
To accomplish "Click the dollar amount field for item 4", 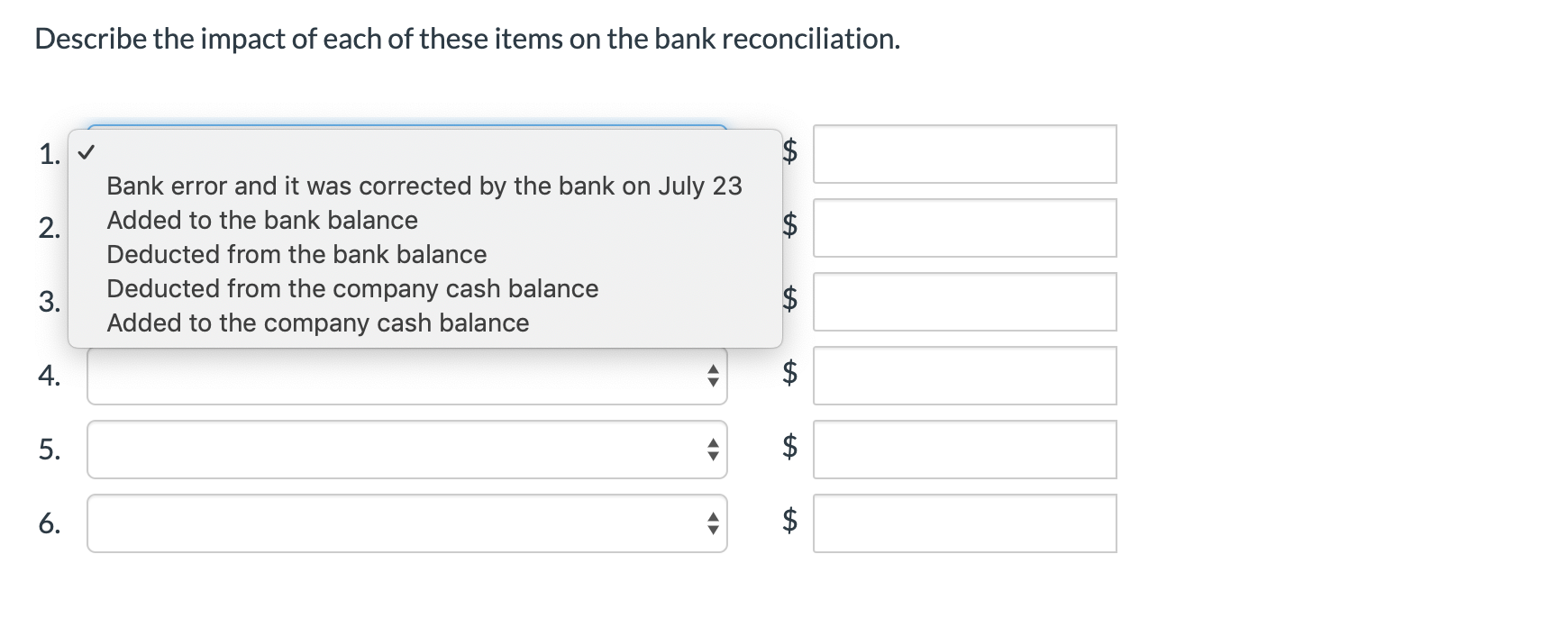I will [966, 375].
